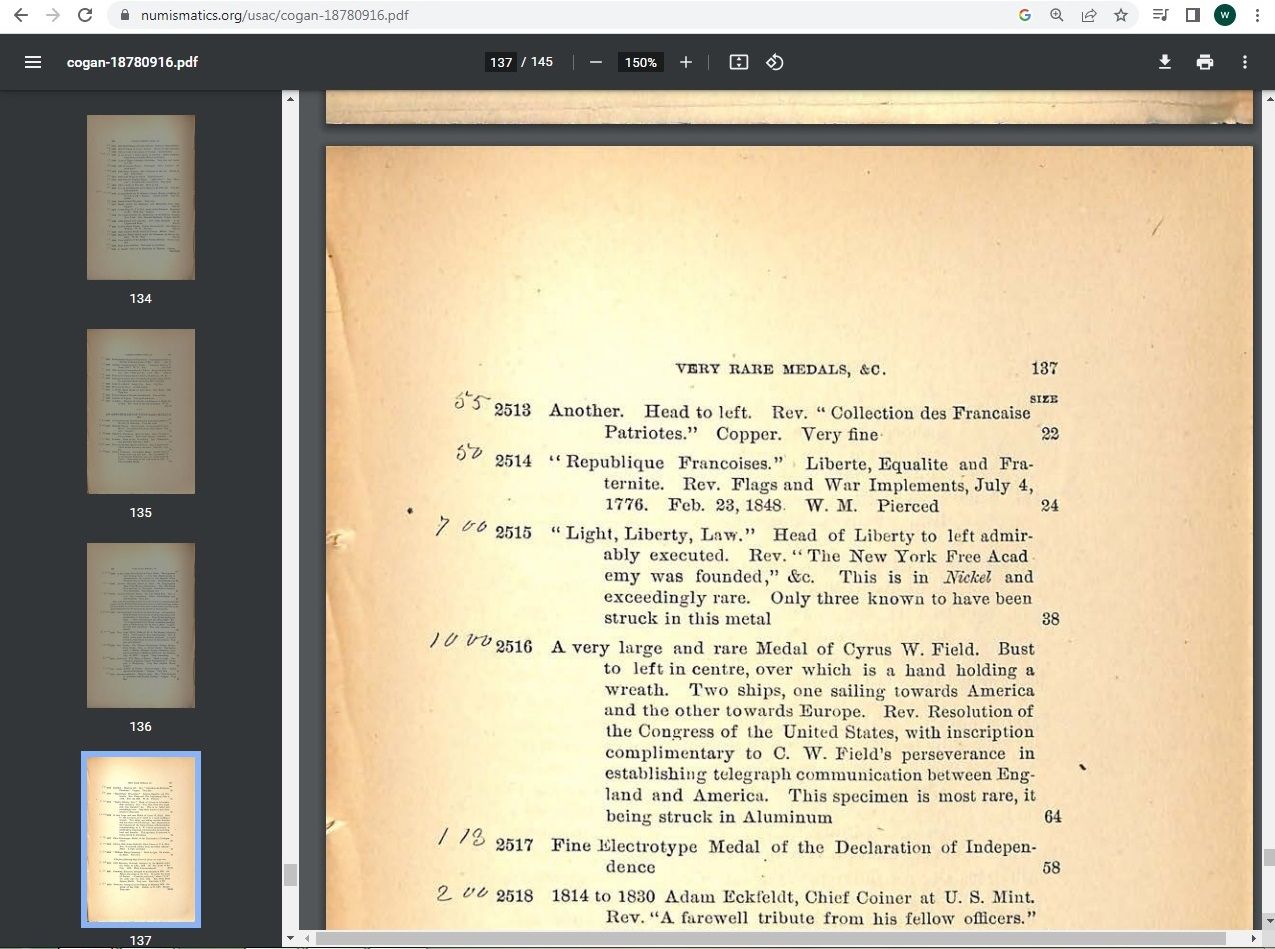1275x949 pixels.
Task: Open the Google search side icon
Action: [1025, 15]
